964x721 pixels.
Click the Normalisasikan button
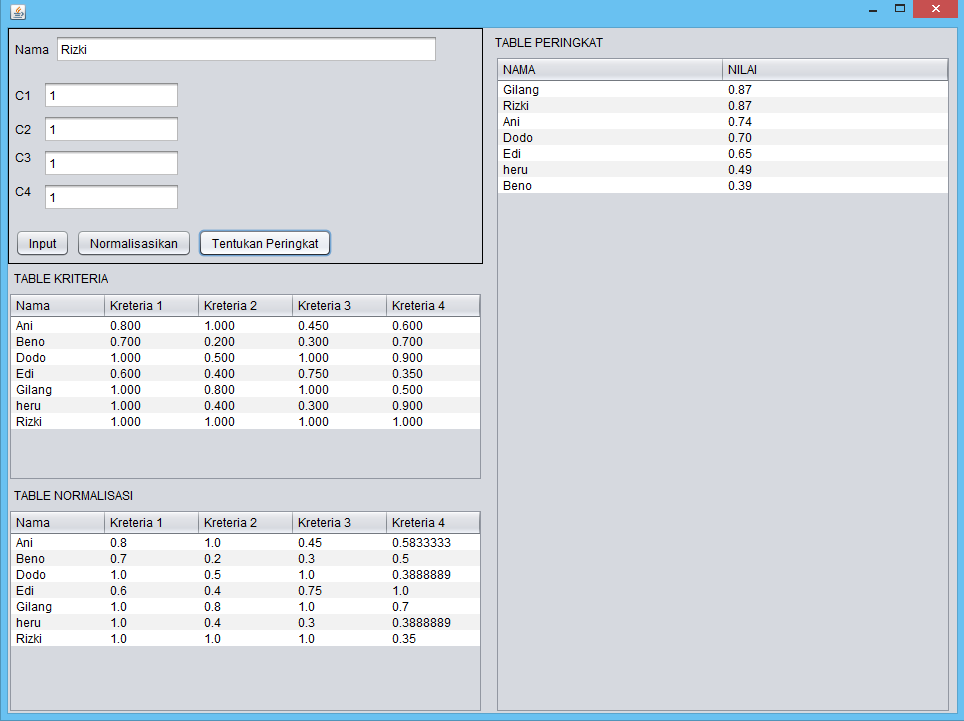tap(133, 243)
